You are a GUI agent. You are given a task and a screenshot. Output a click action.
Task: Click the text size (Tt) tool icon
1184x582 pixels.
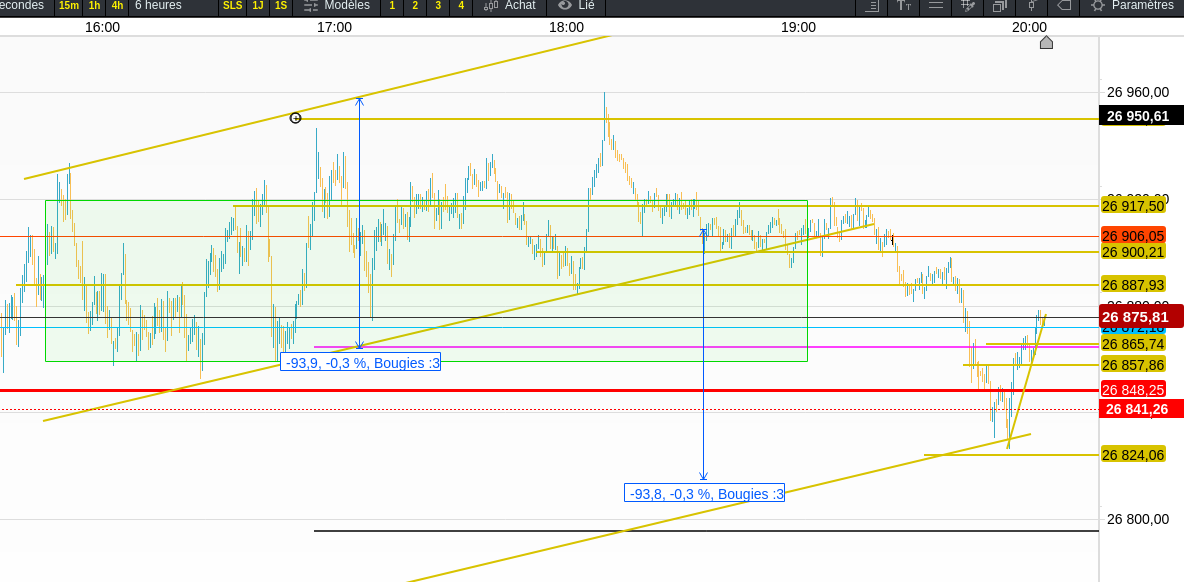903,6
